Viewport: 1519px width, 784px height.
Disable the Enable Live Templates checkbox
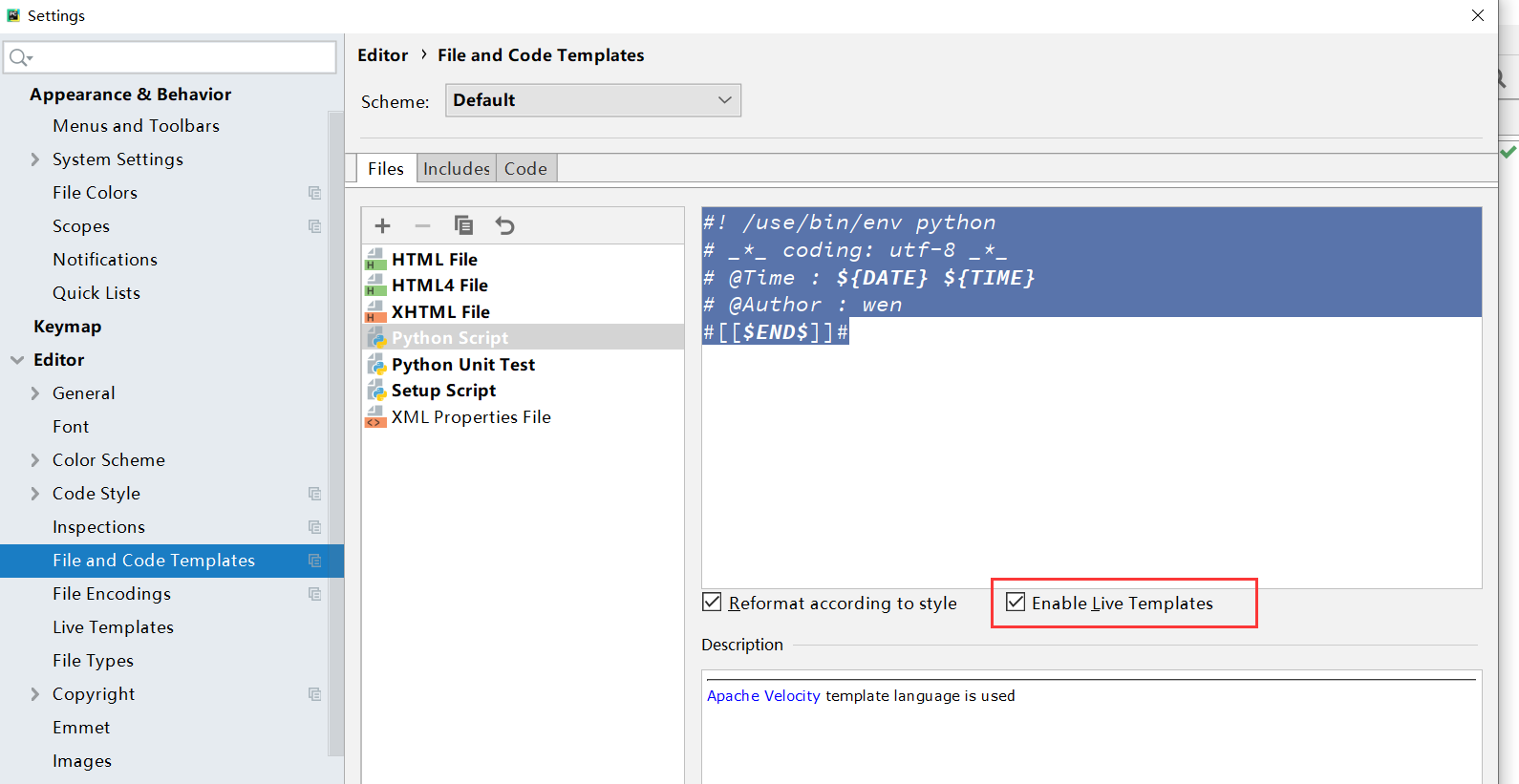(x=1016, y=603)
